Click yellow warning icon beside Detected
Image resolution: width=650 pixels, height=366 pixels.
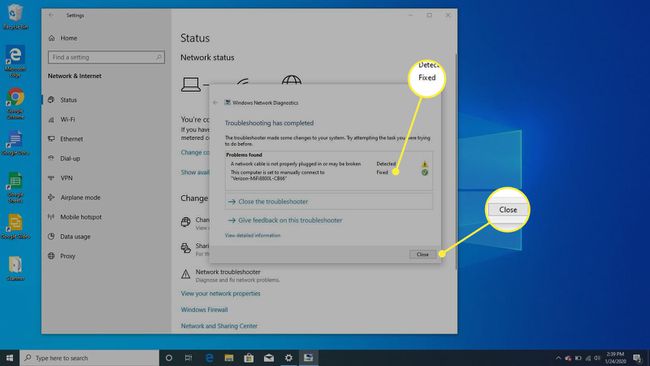coord(424,164)
